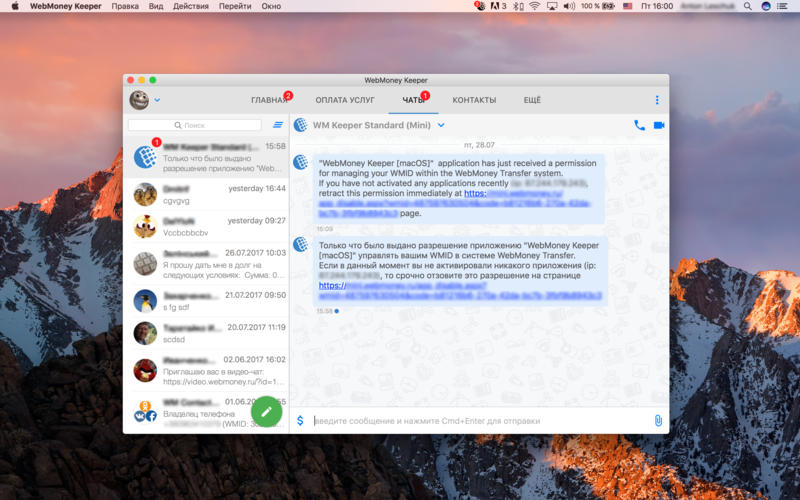Click the battery status icon in the menu bar

608,6
